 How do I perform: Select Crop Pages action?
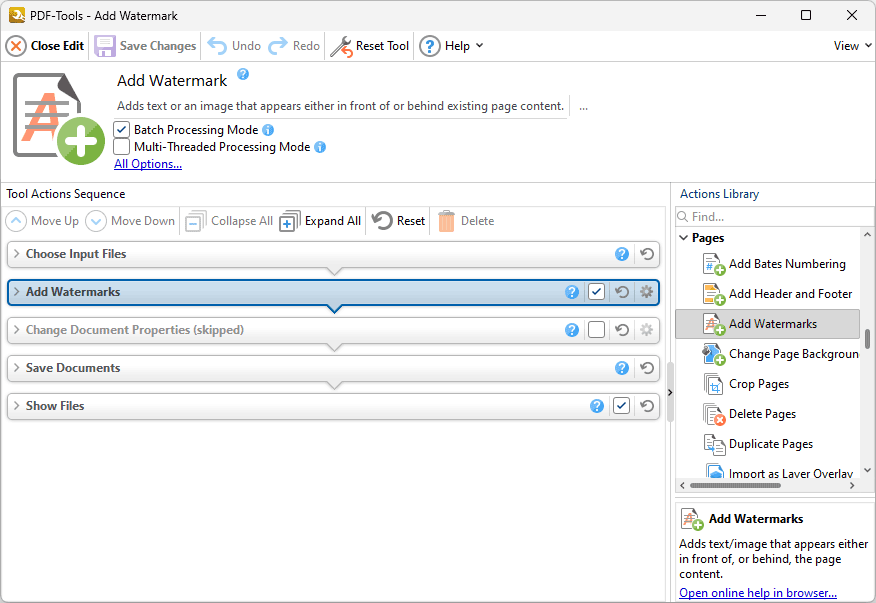coord(746,384)
